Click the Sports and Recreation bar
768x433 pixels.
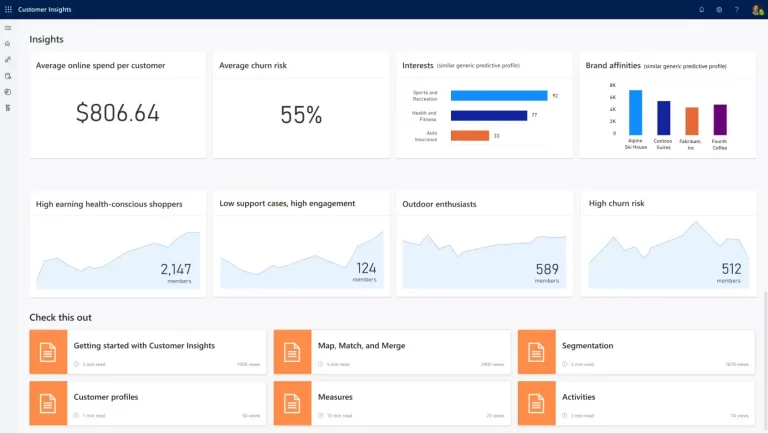tap(498, 96)
